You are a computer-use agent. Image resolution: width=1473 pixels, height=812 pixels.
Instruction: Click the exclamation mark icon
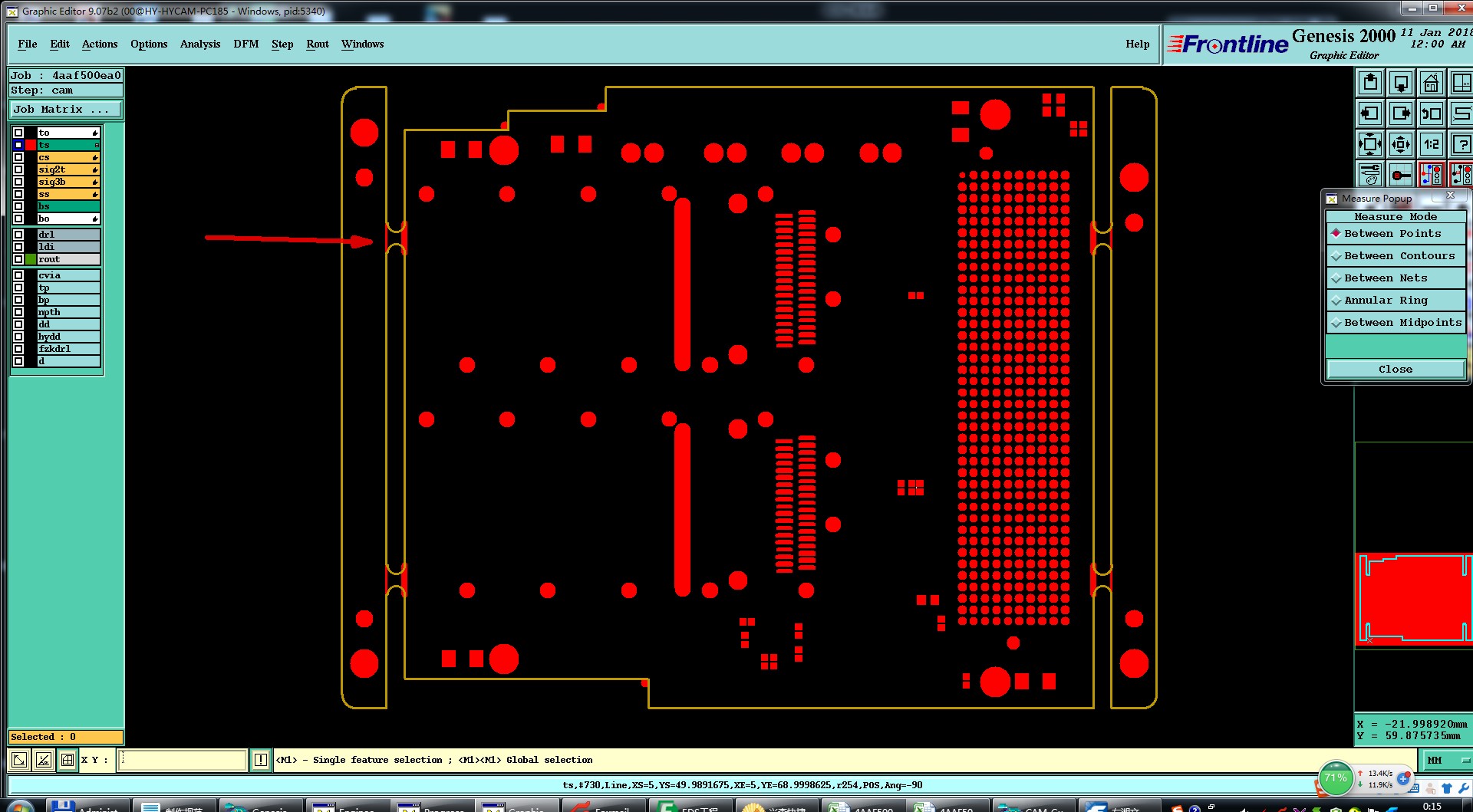click(x=261, y=760)
